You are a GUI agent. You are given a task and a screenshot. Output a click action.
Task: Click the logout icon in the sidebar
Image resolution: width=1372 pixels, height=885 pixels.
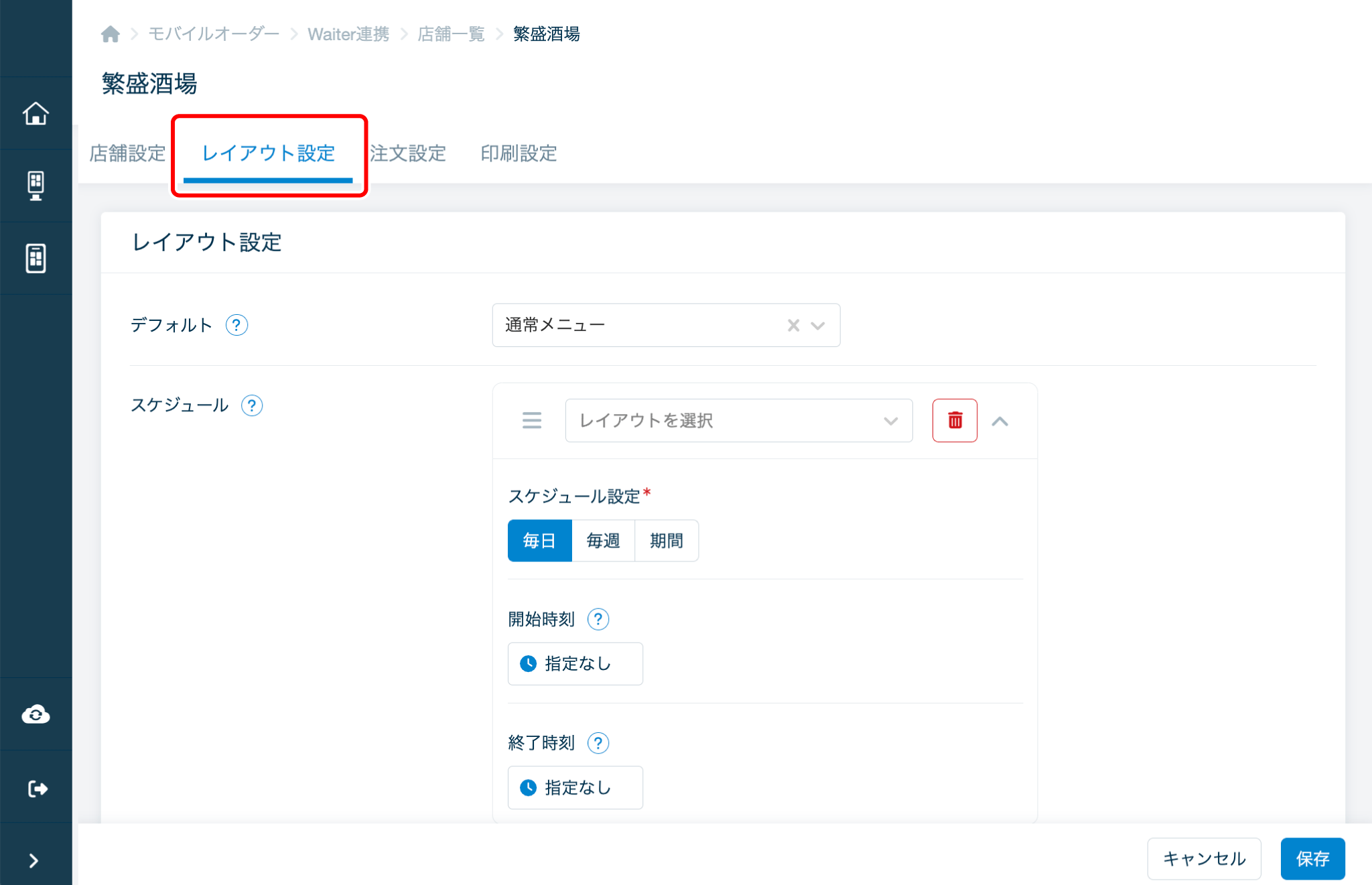pyautogui.click(x=38, y=789)
